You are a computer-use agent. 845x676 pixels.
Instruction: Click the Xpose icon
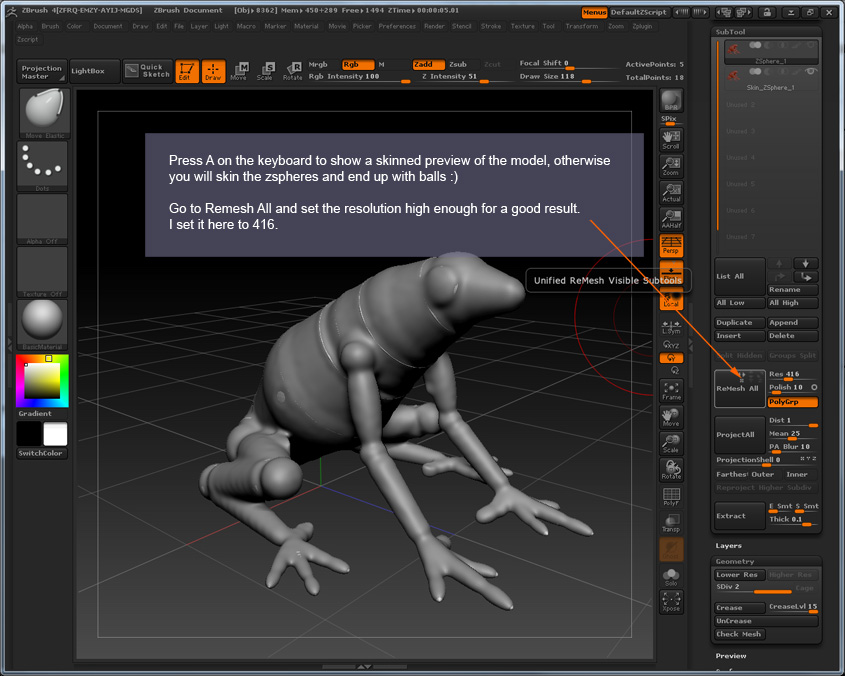tap(671, 602)
